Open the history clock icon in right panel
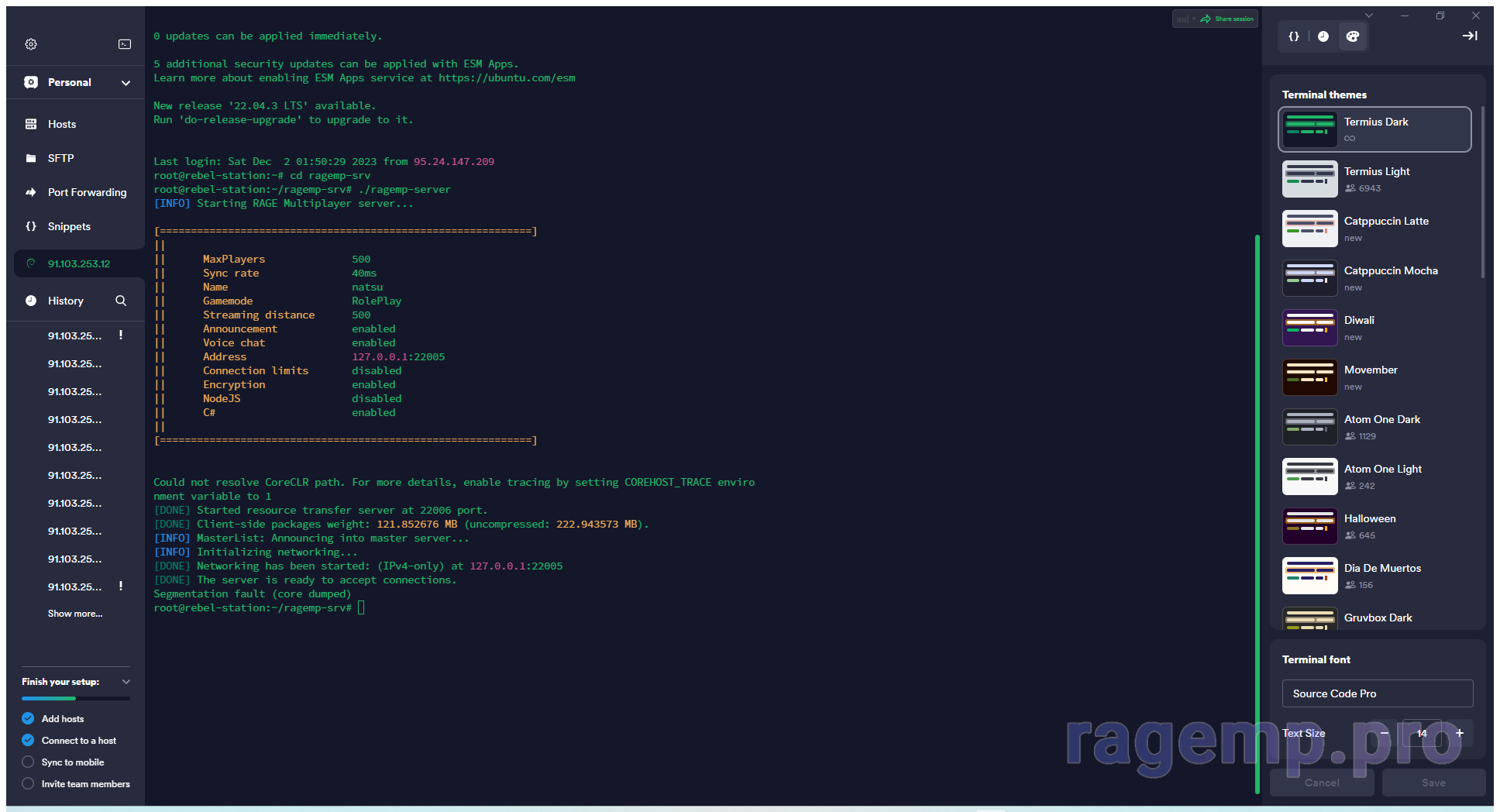Screen dimensions: 1500x812 1323,36
